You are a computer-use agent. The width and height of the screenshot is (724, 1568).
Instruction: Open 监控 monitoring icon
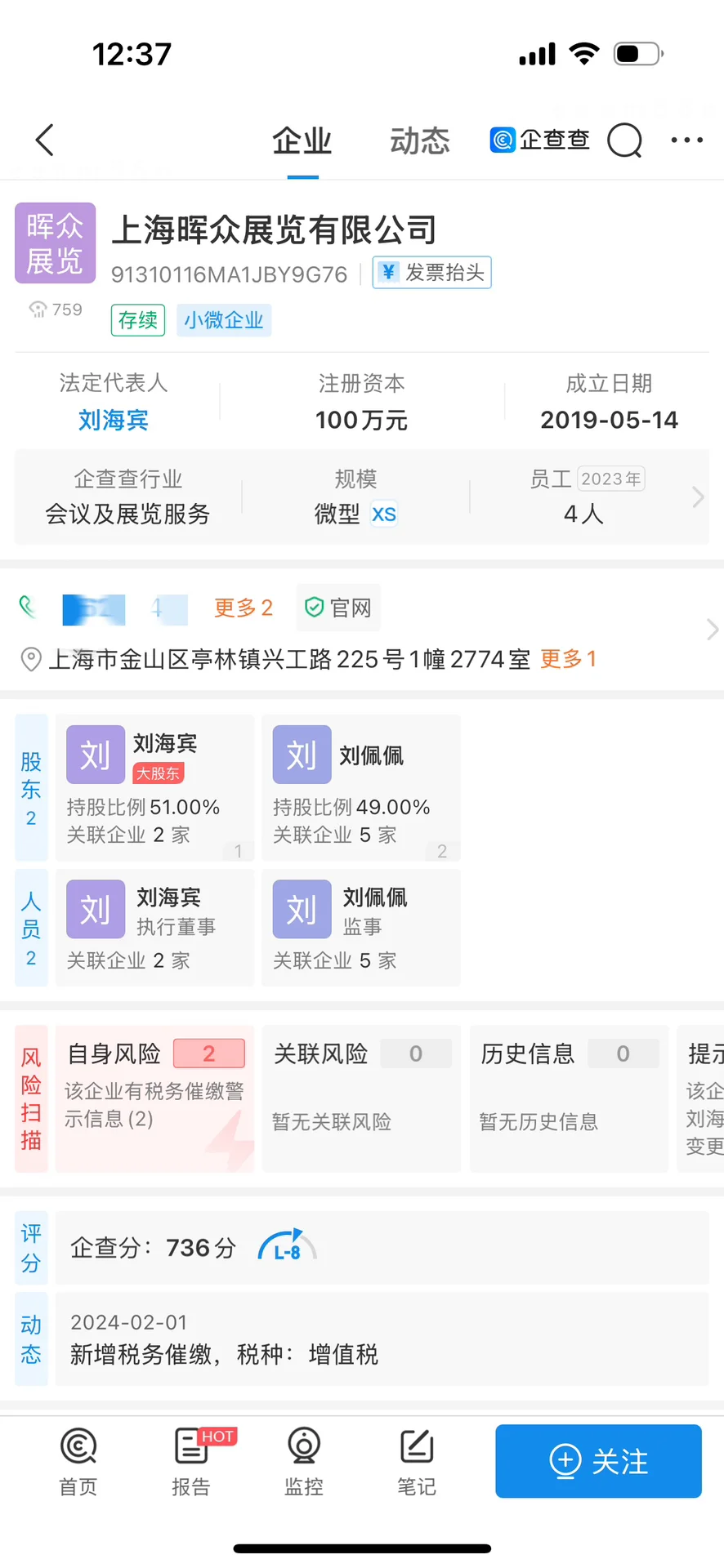[x=304, y=1462]
